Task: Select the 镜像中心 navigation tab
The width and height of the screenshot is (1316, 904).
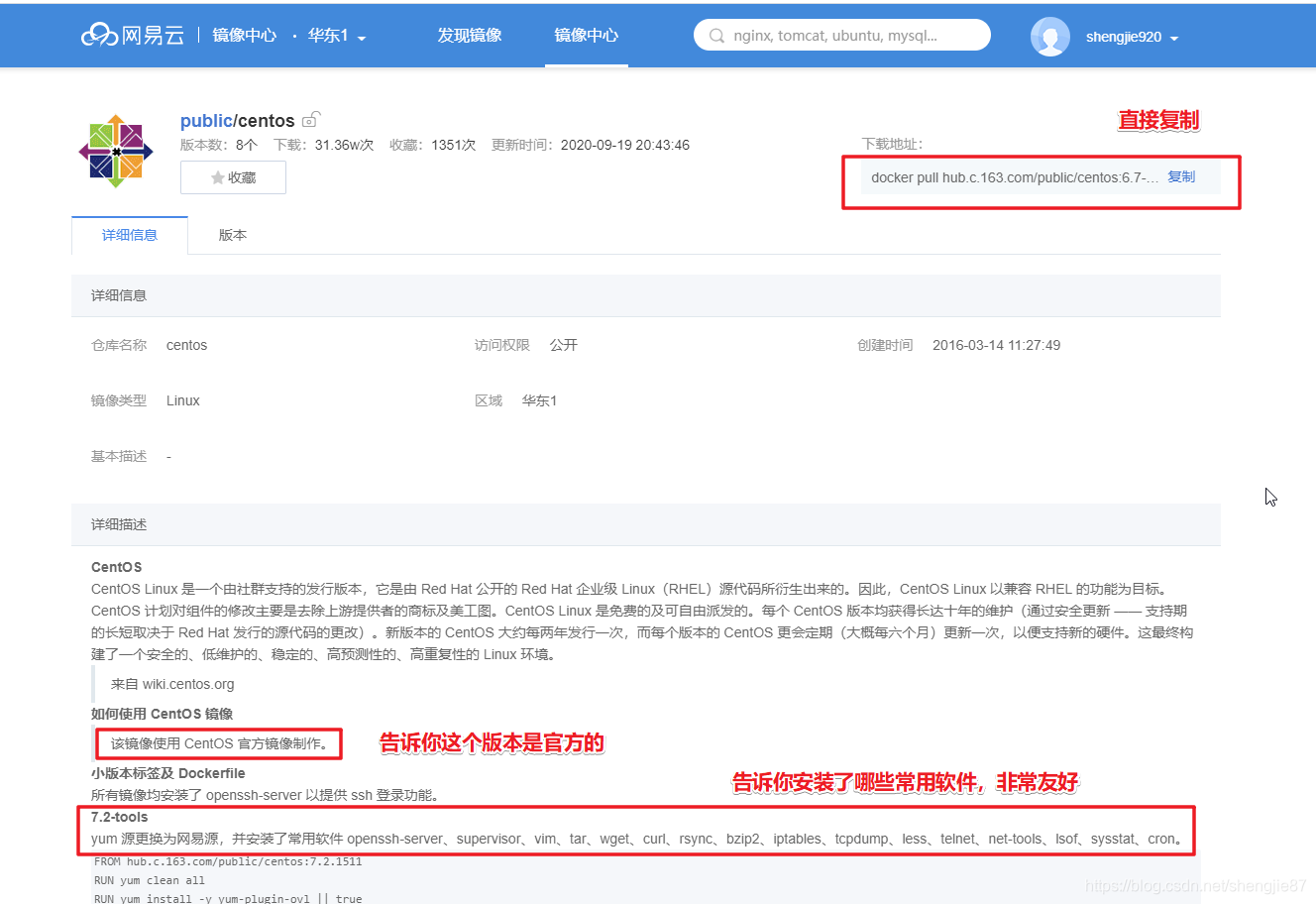Action: [x=587, y=36]
